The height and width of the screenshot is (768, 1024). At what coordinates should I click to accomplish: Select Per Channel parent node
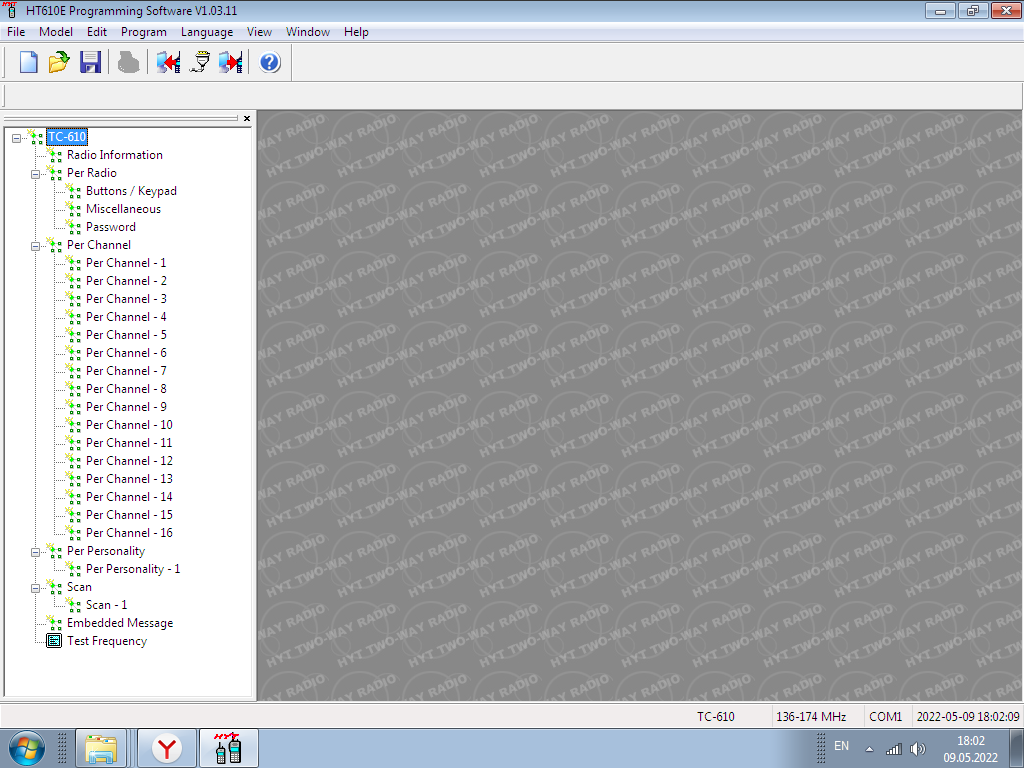pos(99,245)
